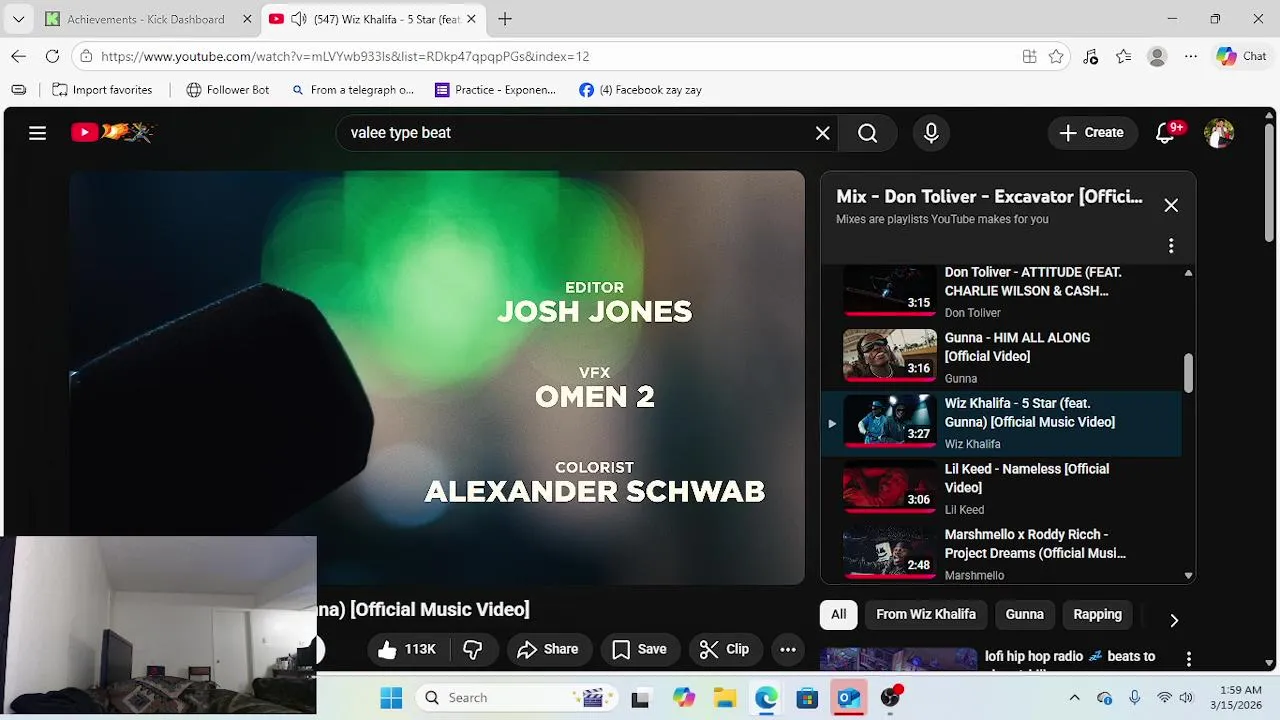Open Follower Bot bookmark
The height and width of the screenshot is (720, 1280).
pyautogui.click(x=228, y=90)
